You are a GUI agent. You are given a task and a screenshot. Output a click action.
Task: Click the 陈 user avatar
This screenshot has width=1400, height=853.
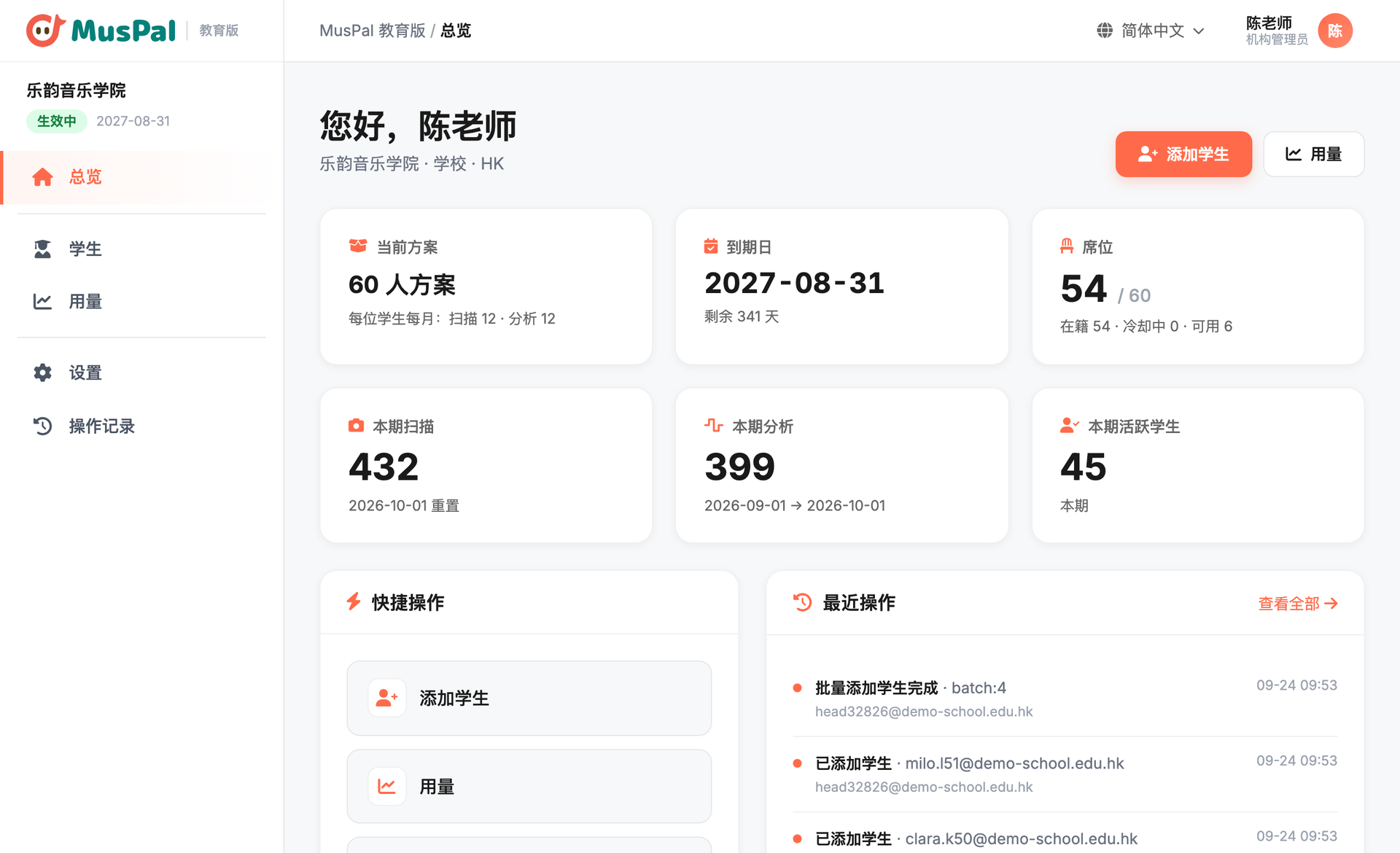(x=1335, y=31)
